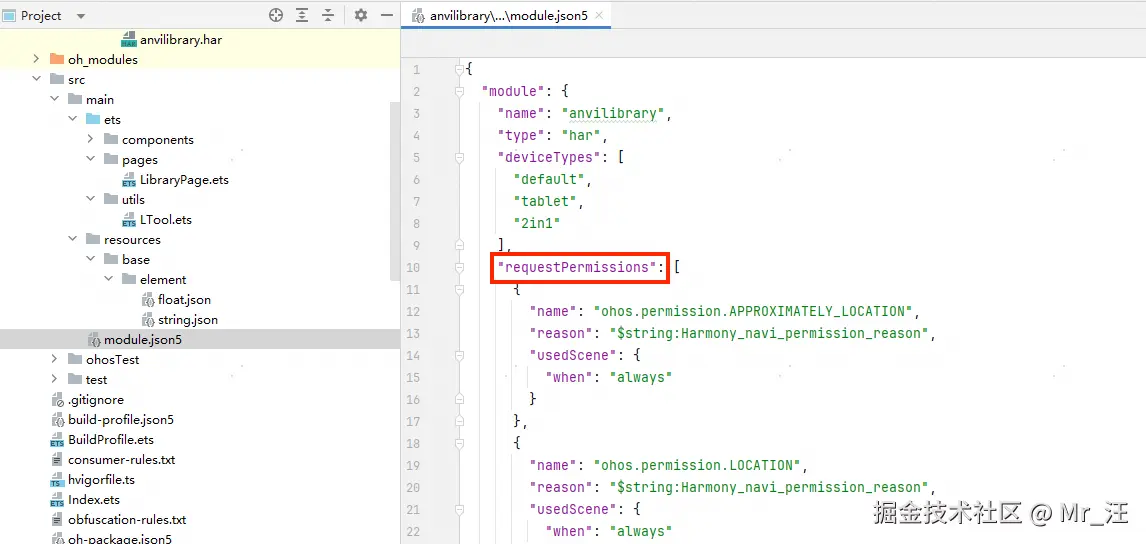1146x544 pixels.
Task: Collapse the element folder
Action: tap(109, 279)
